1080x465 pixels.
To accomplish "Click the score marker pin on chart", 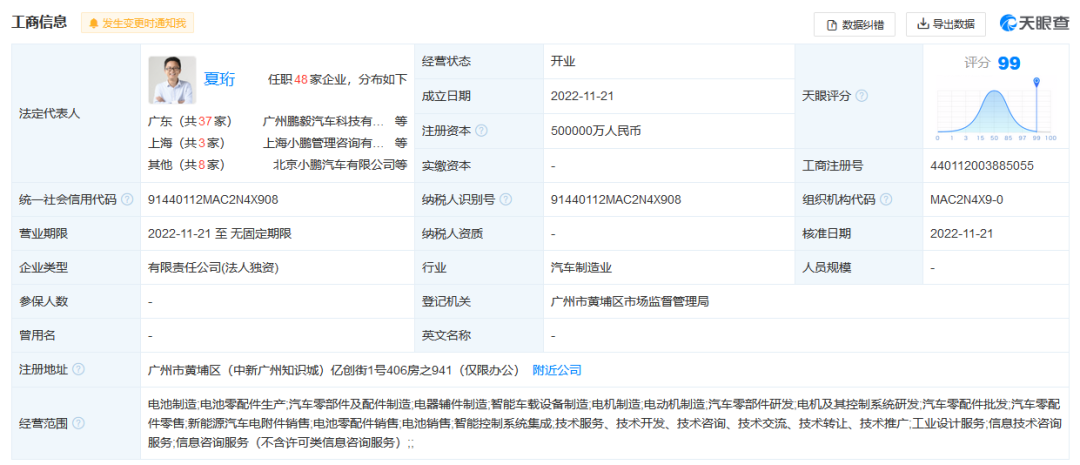I will point(1037,83).
